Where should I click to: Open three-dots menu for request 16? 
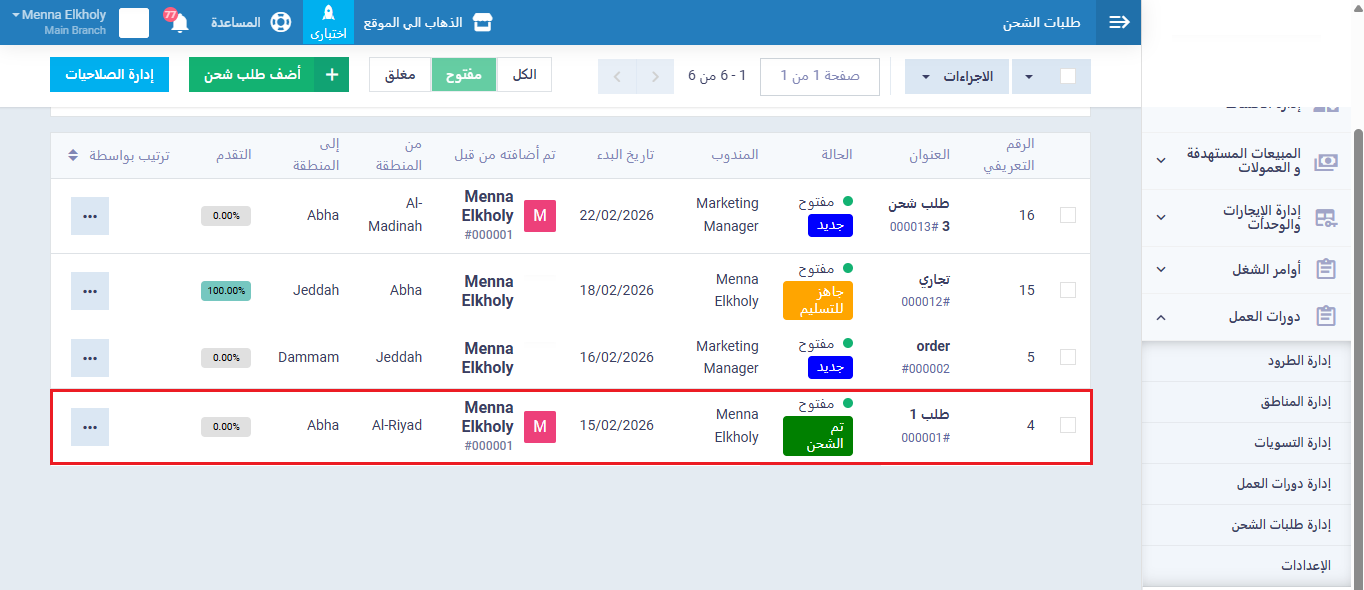[90, 216]
